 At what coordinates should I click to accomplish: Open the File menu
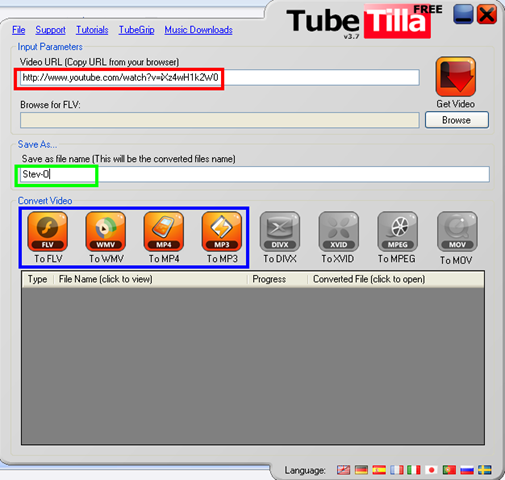pyautogui.click(x=19, y=30)
